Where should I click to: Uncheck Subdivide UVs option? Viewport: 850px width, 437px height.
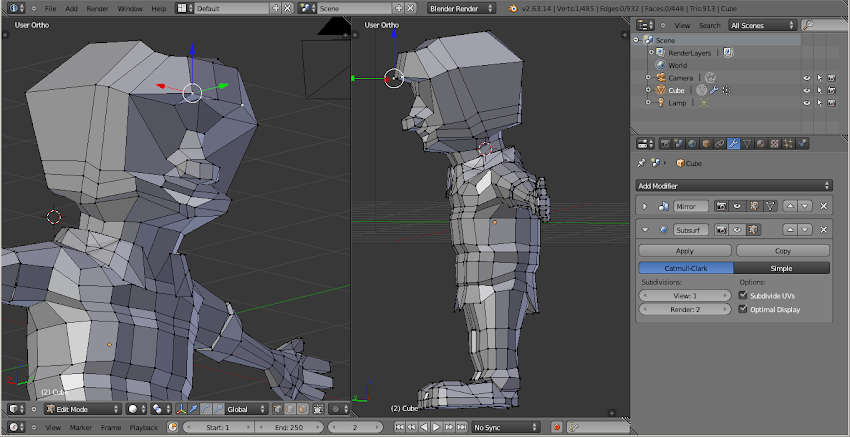(742, 296)
